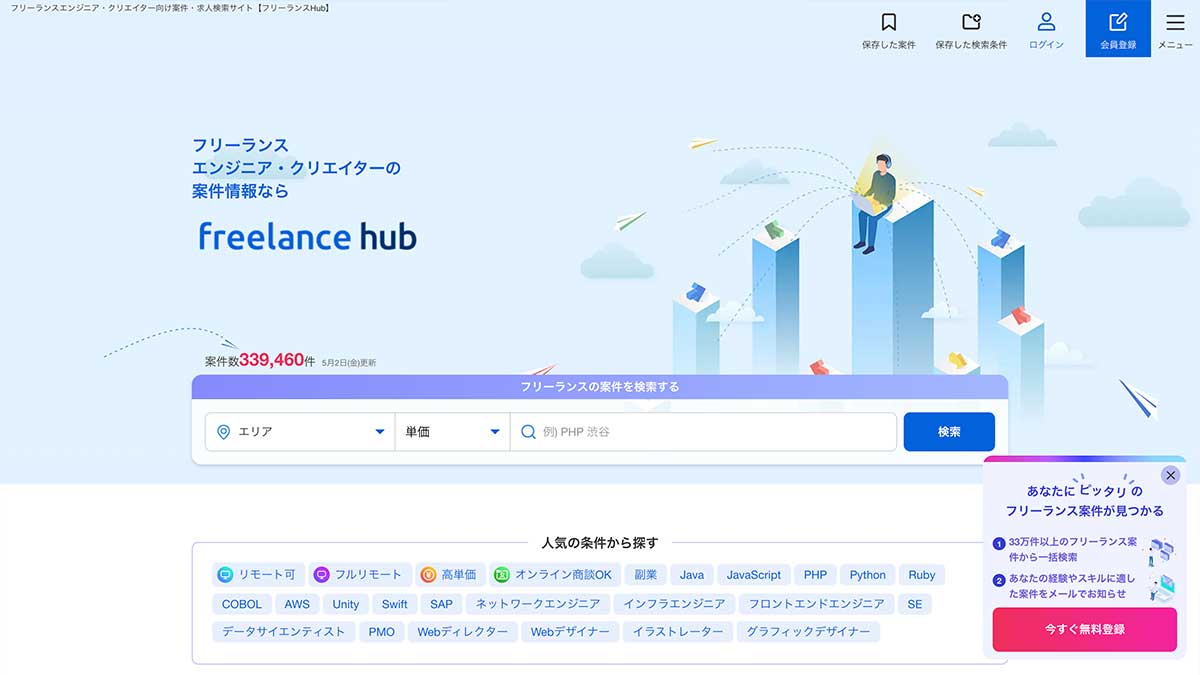Open saved search conditions icon
Screen dimensions: 1200x675
(x=970, y=22)
